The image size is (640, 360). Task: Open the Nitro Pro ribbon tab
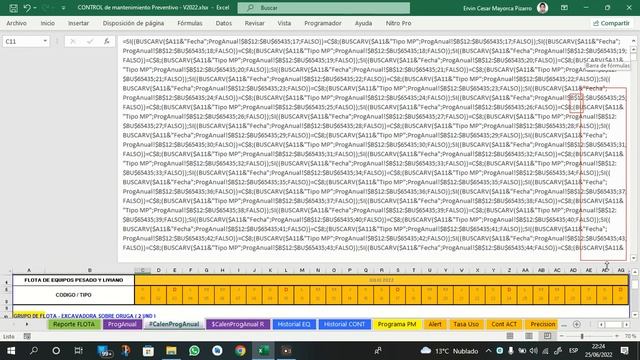point(398,23)
